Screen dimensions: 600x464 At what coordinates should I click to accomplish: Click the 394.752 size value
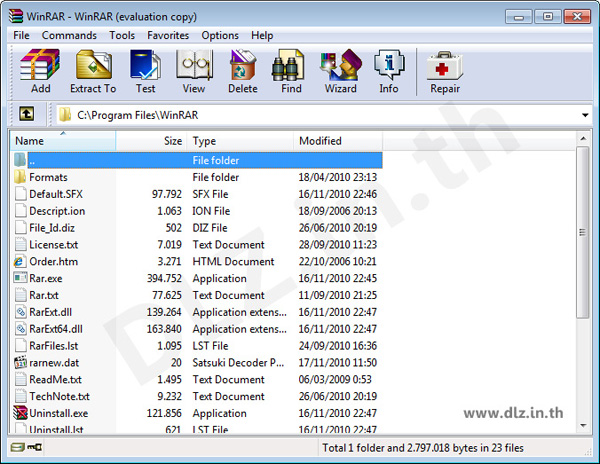click(x=164, y=278)
